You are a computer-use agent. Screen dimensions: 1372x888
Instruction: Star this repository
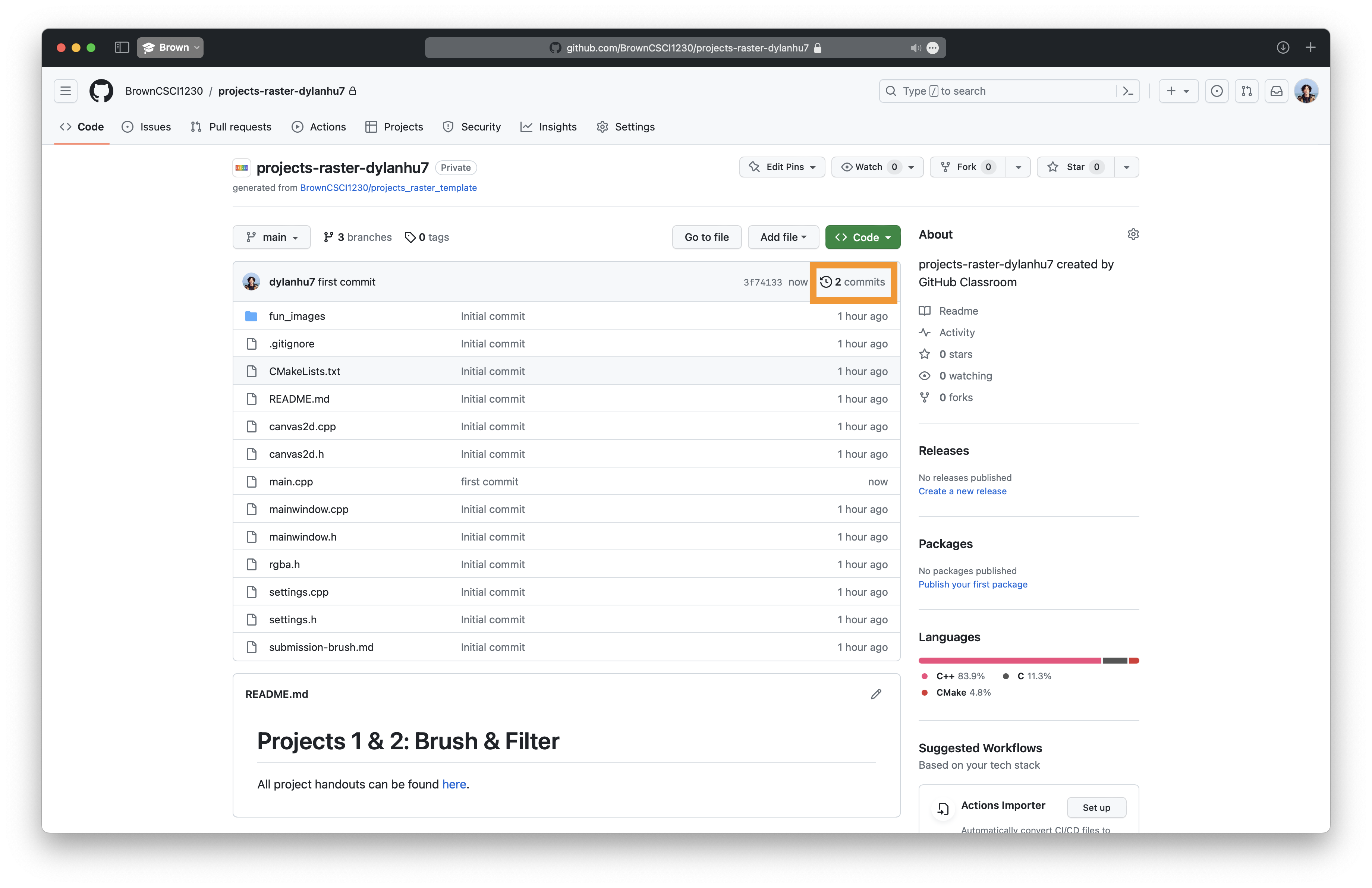[1075, 167]
